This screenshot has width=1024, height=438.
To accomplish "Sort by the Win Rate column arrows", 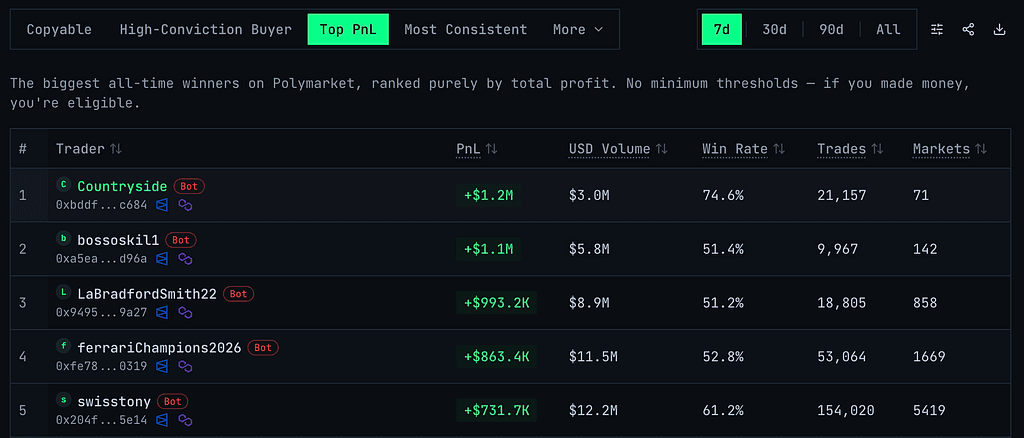I will click(x=778, y=149).
